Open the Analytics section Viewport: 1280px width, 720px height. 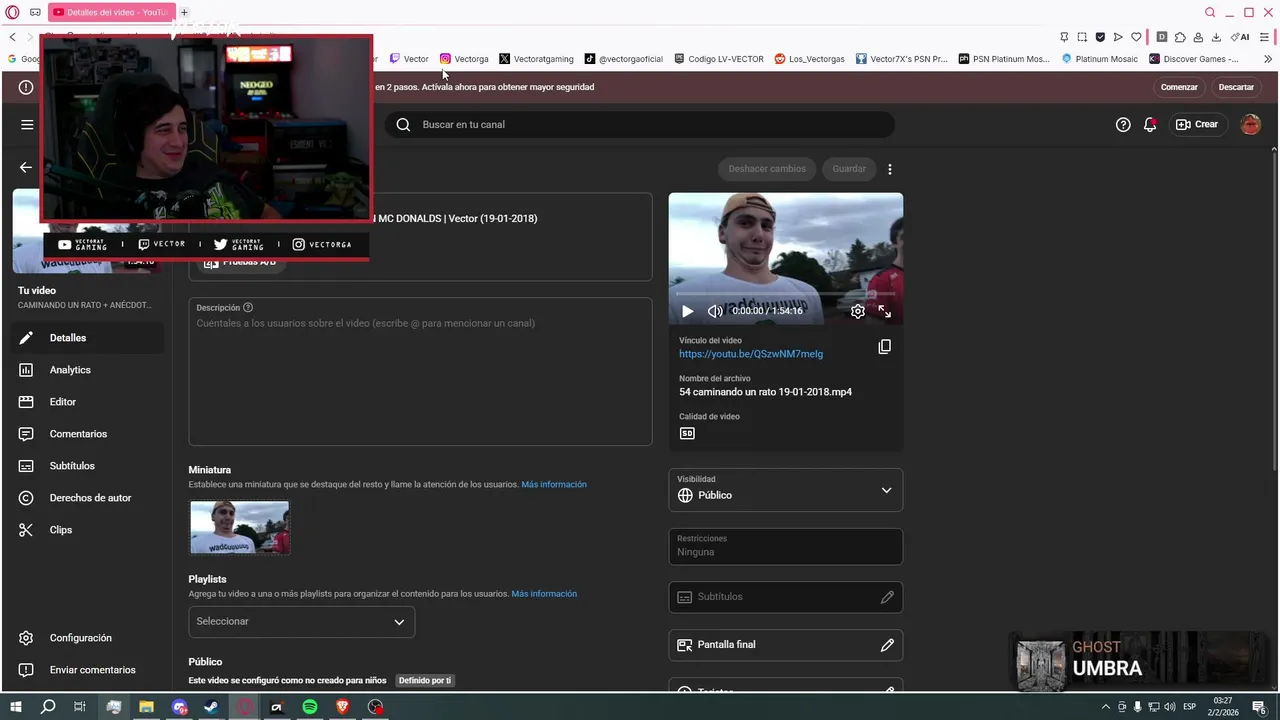coord(88,370)
